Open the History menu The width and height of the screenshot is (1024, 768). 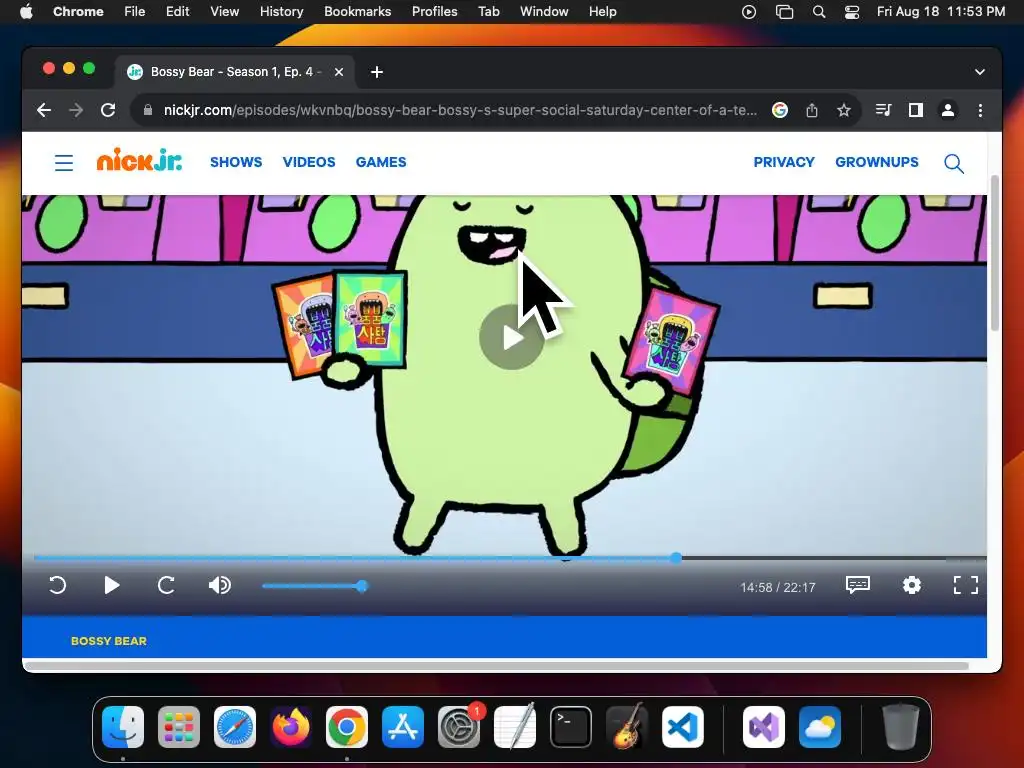[281, 12]
